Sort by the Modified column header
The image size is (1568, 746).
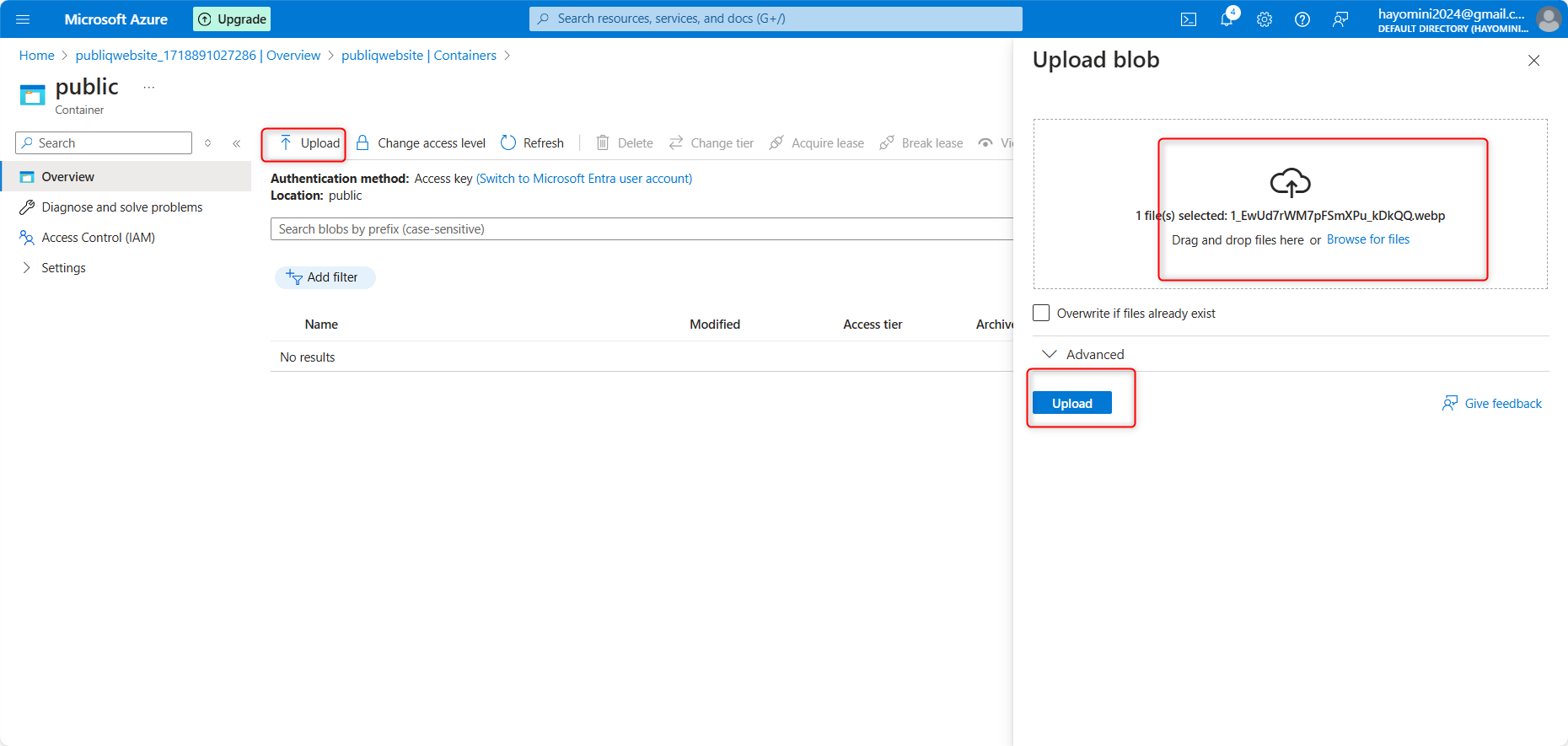[715, 325]
